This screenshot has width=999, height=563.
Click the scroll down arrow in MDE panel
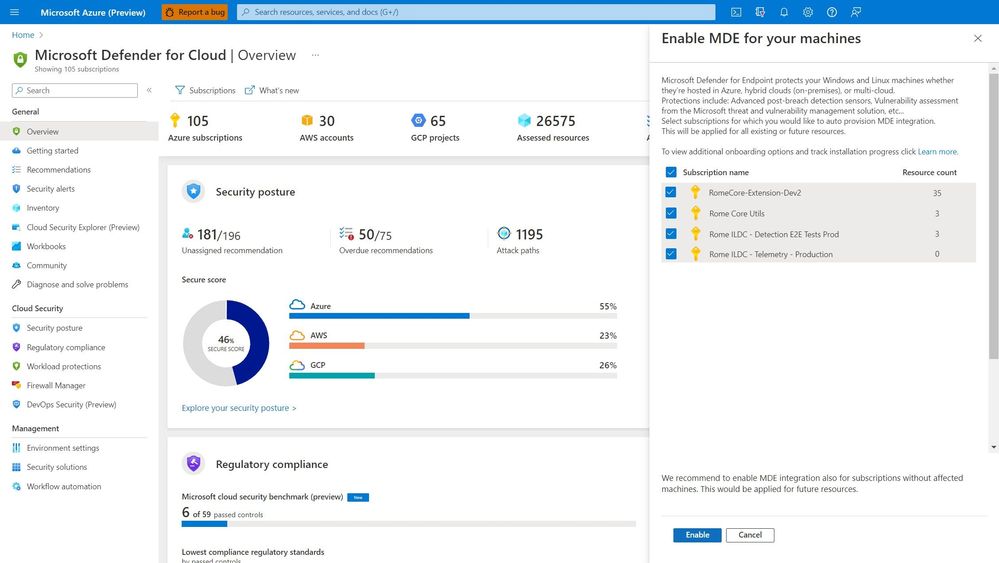[993, 448]
